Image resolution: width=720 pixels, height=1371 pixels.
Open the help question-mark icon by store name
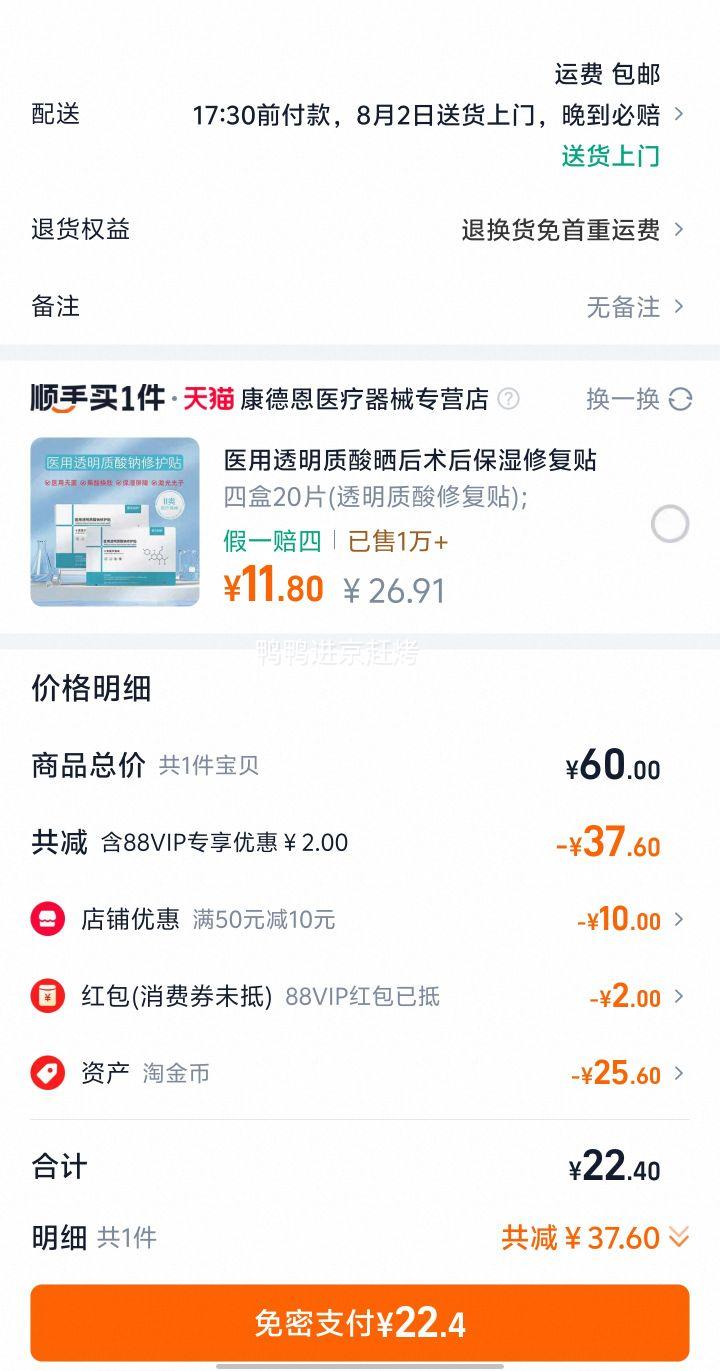click(508, 399)
